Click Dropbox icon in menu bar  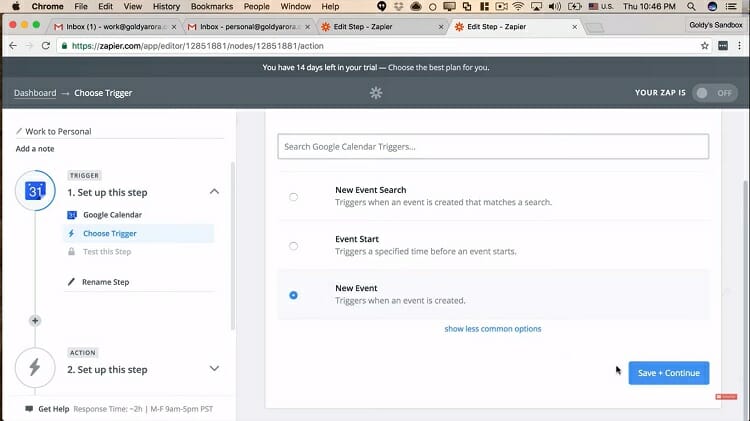pyautogui.click(x=399, y=7)
